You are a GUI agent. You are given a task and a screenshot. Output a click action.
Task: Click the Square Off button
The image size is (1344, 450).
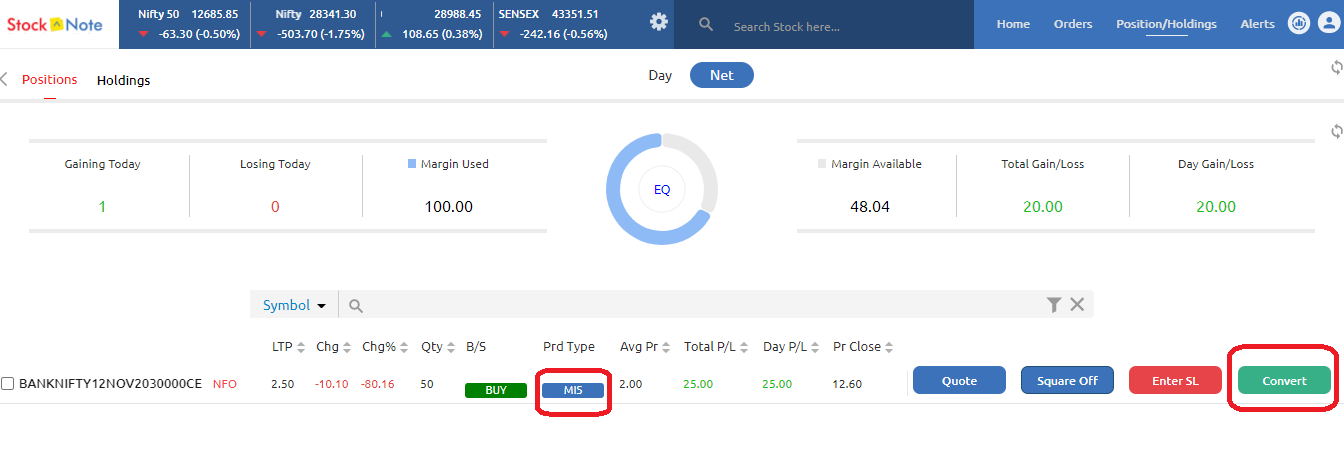(x=1067, y=380)
